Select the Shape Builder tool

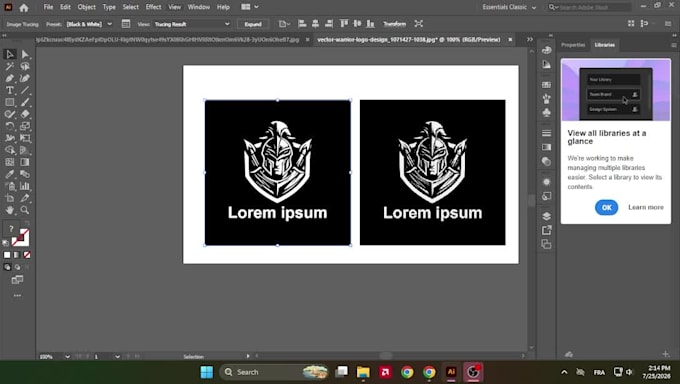[x=10, y=150]
